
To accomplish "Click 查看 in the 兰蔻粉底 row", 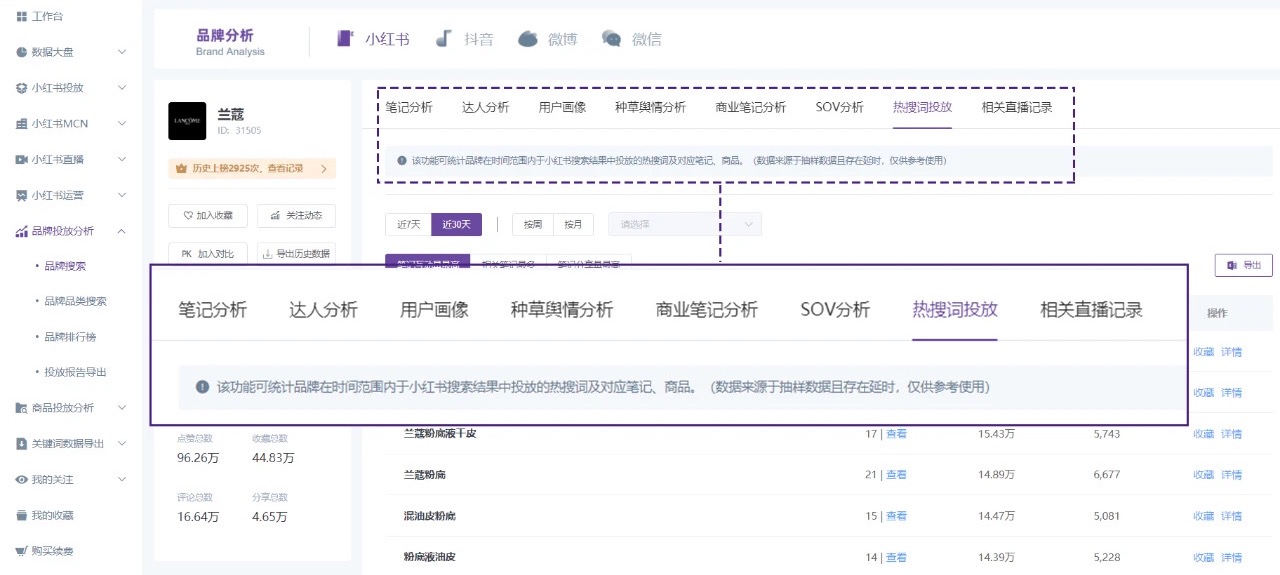I will [x=897, y=475].
